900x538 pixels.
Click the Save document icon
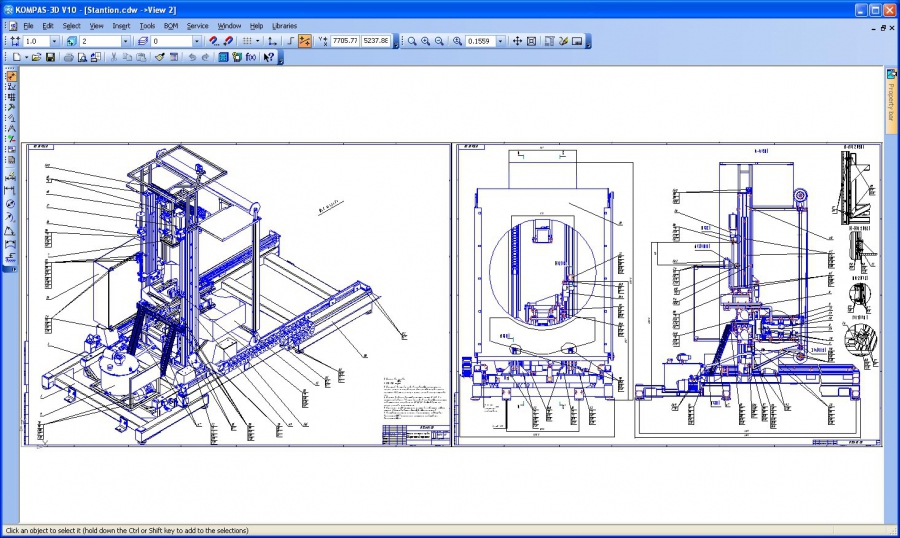click(x=50, y=58)
